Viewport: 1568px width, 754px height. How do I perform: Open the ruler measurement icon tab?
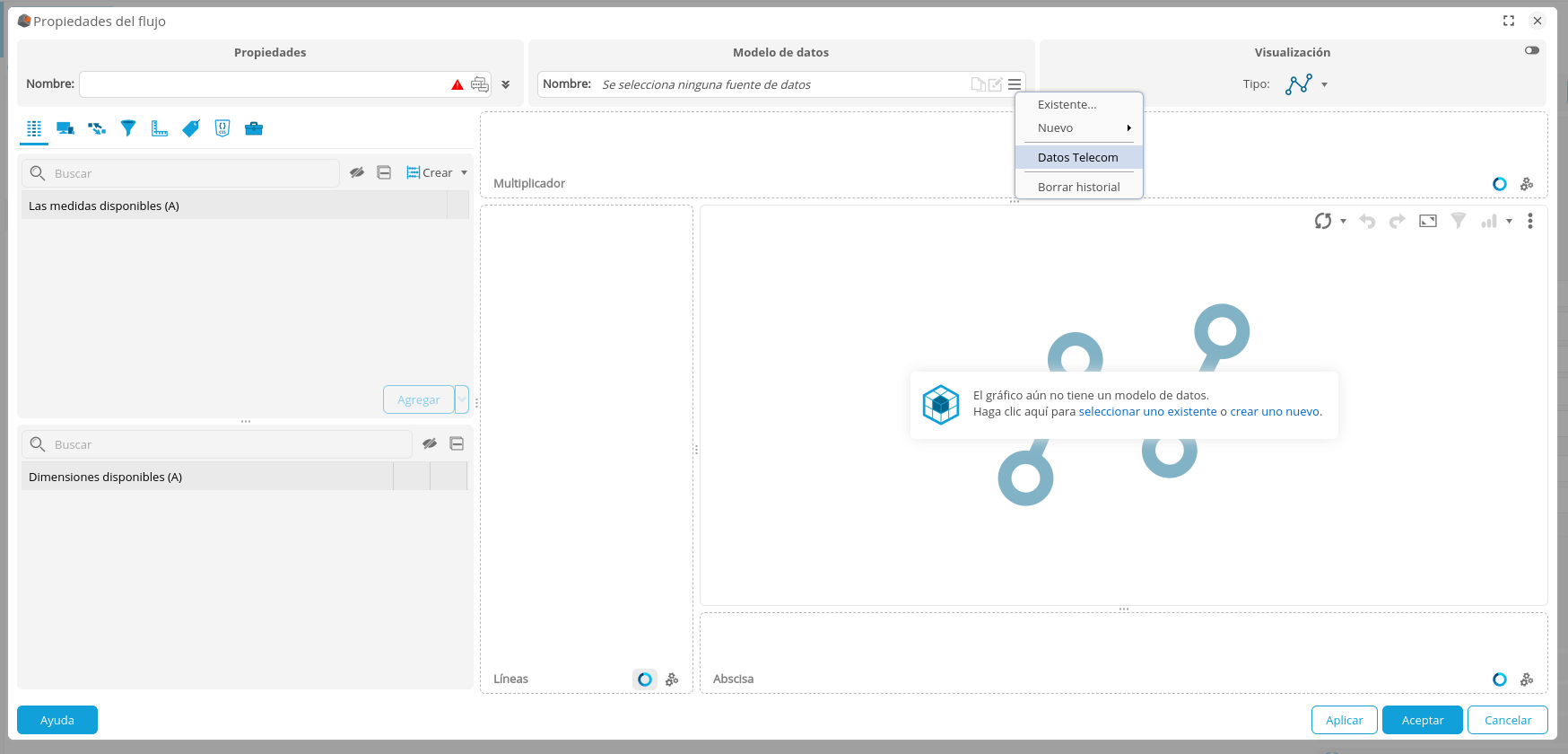coord(160,128)
